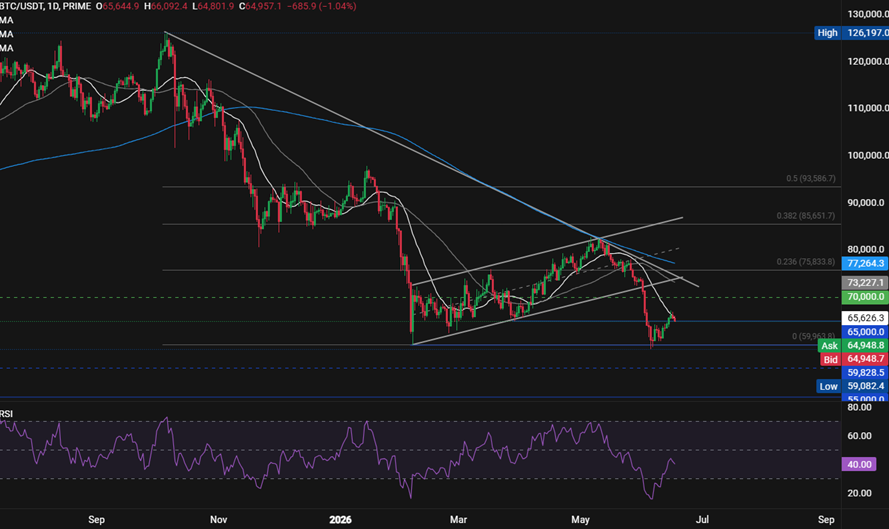The width and height of the screenshot is (889, 529).
Task: Click the Jul label on time axis
Action: pos(702,519)
